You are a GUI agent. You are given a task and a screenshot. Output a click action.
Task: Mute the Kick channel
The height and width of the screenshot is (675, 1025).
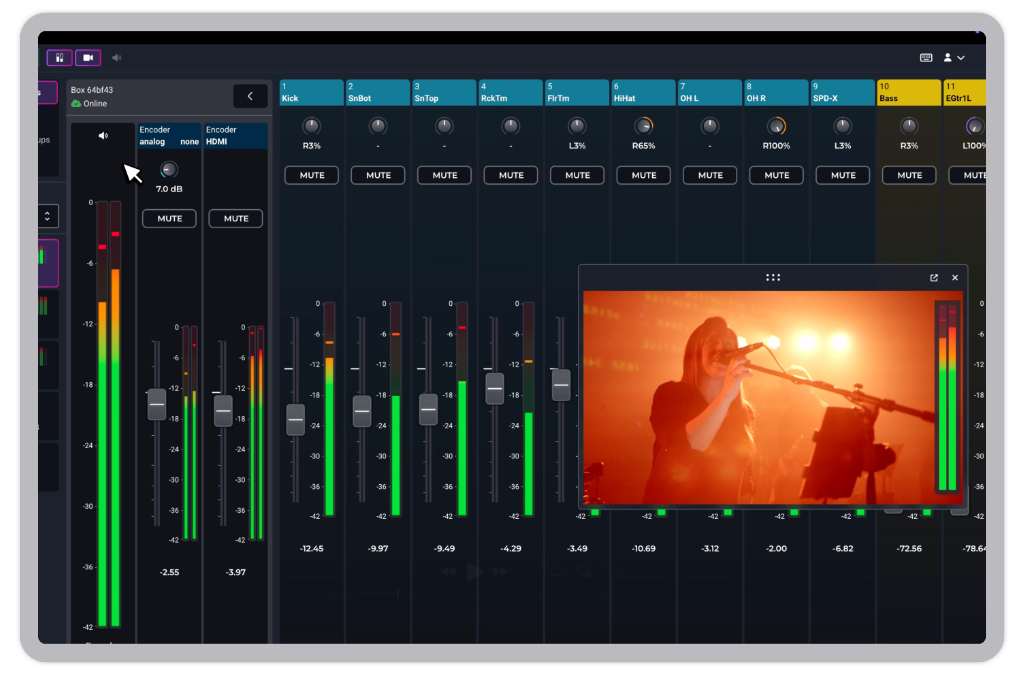pos(311,175)
